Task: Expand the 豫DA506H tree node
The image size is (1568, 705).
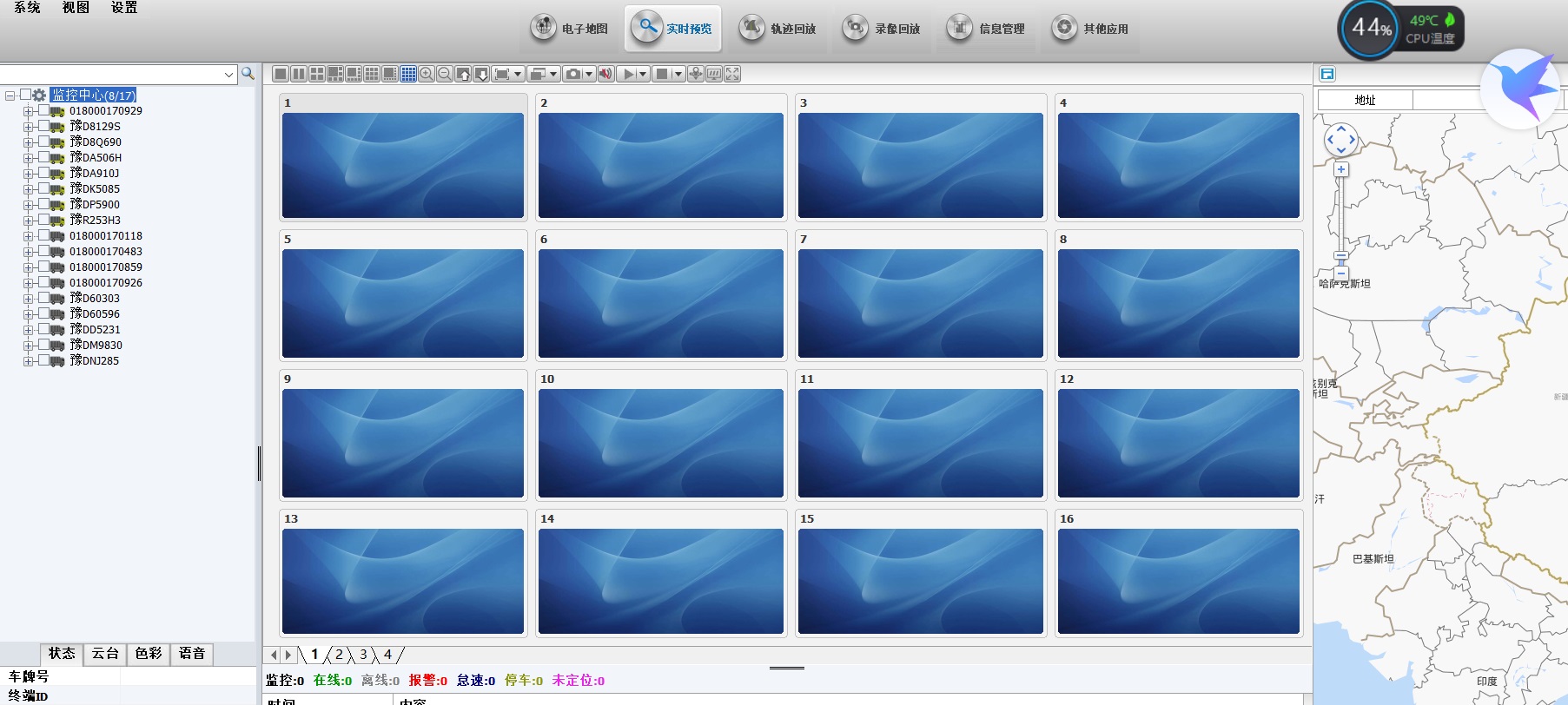Action: (x=29, y=158)
